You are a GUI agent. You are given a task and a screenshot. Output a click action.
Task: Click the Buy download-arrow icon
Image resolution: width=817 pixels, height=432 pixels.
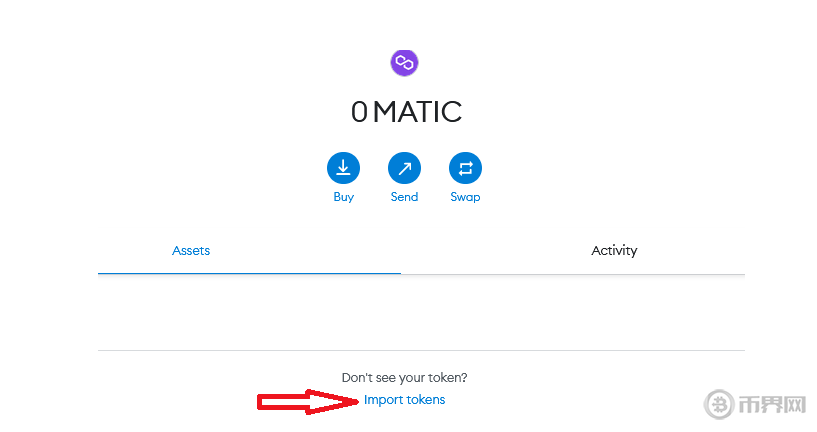[343, 168]
